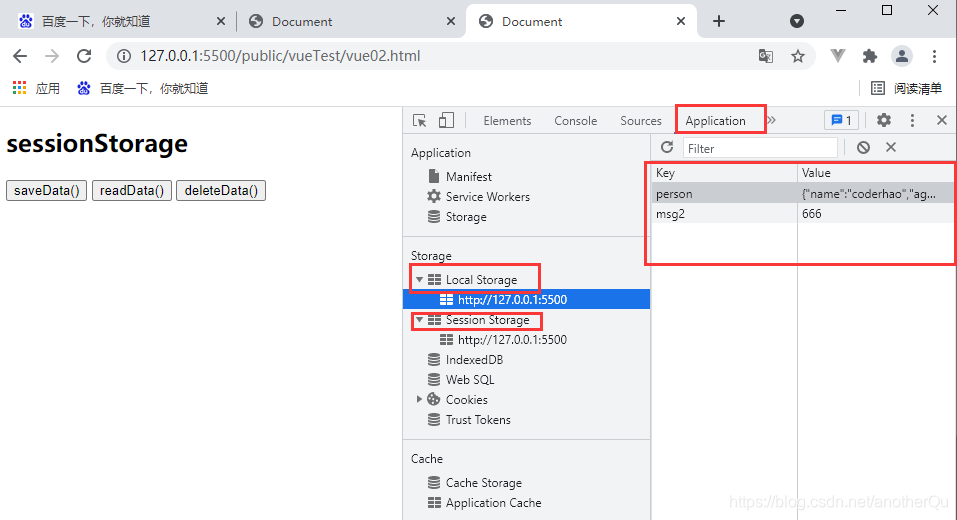Open the Chrome profile avatar
Image resolution: width=957 pixels, height=520 pixels.
pyautogui.click(x=901, y=56)
